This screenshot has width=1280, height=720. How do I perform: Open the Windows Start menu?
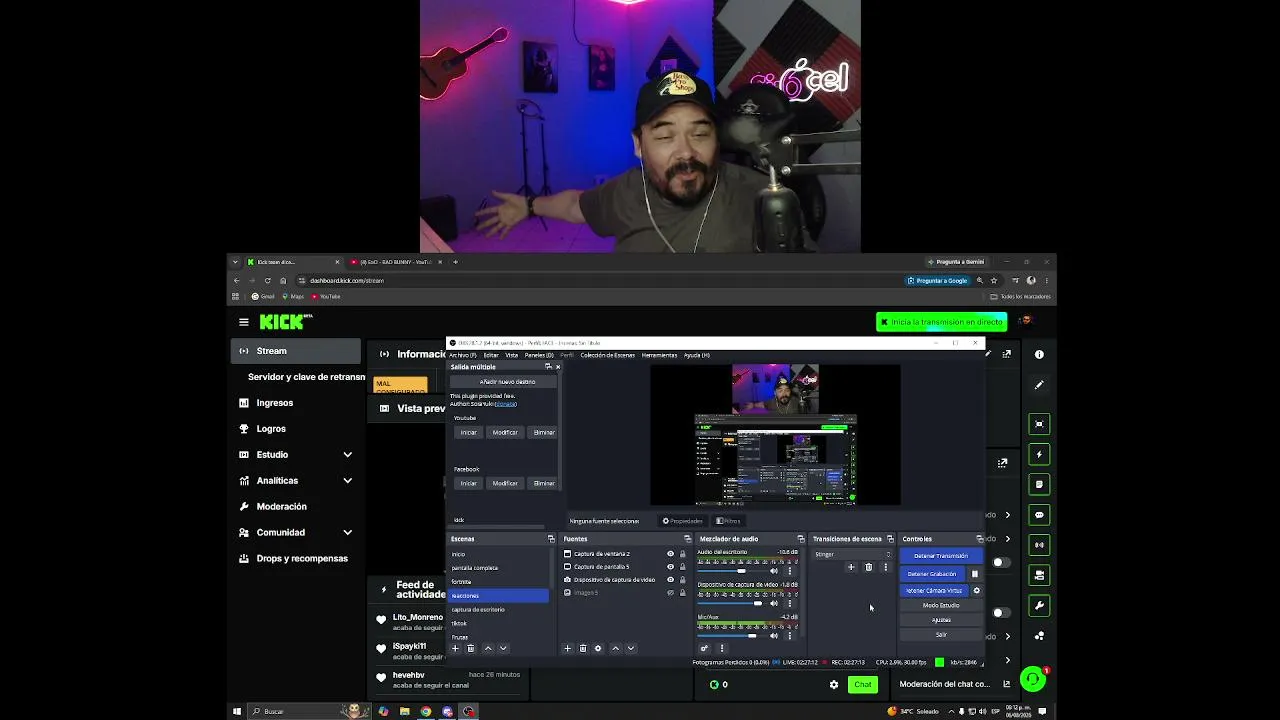tap(237, 711)
